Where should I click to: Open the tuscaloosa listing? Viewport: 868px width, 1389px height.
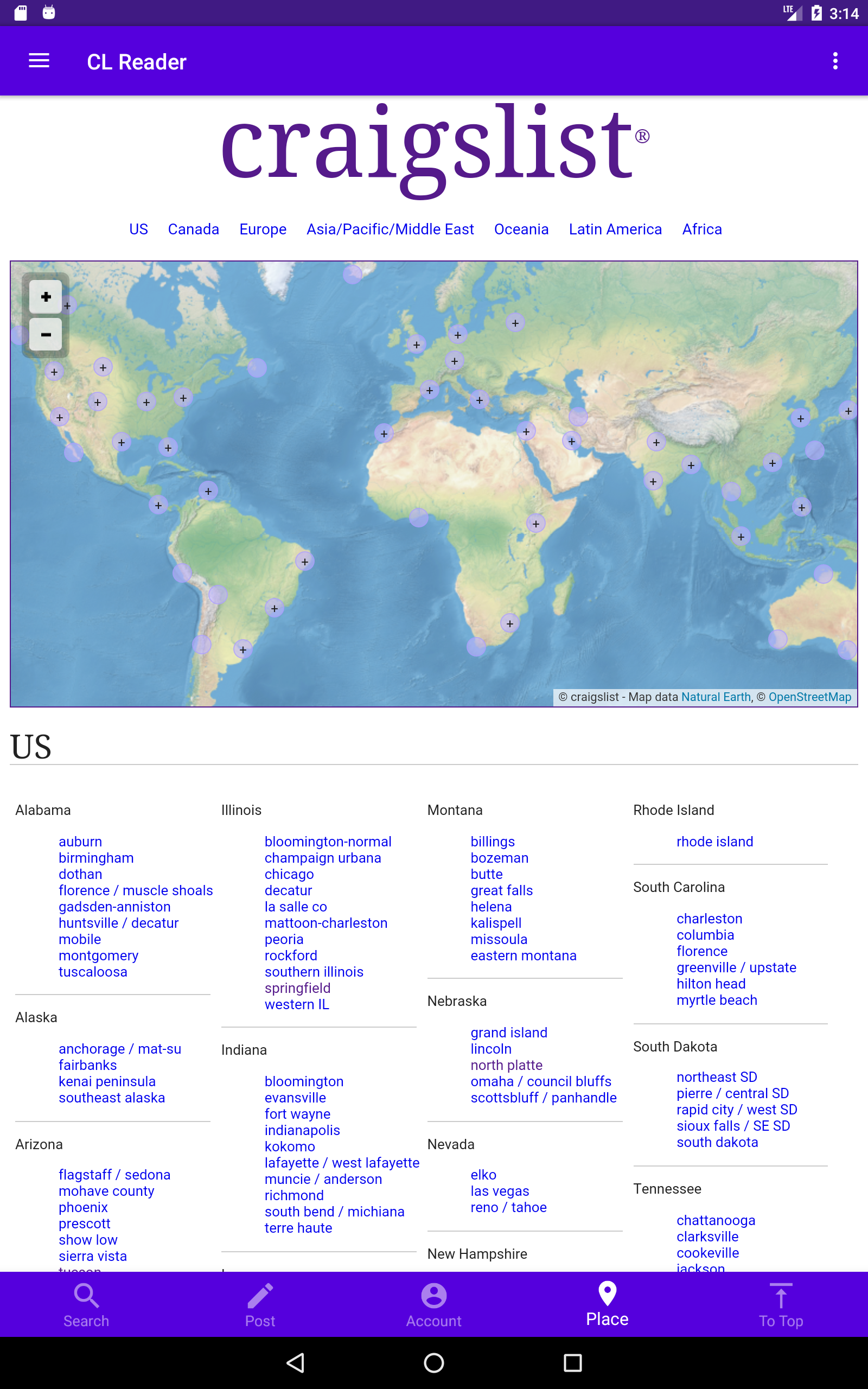[93, 972]
